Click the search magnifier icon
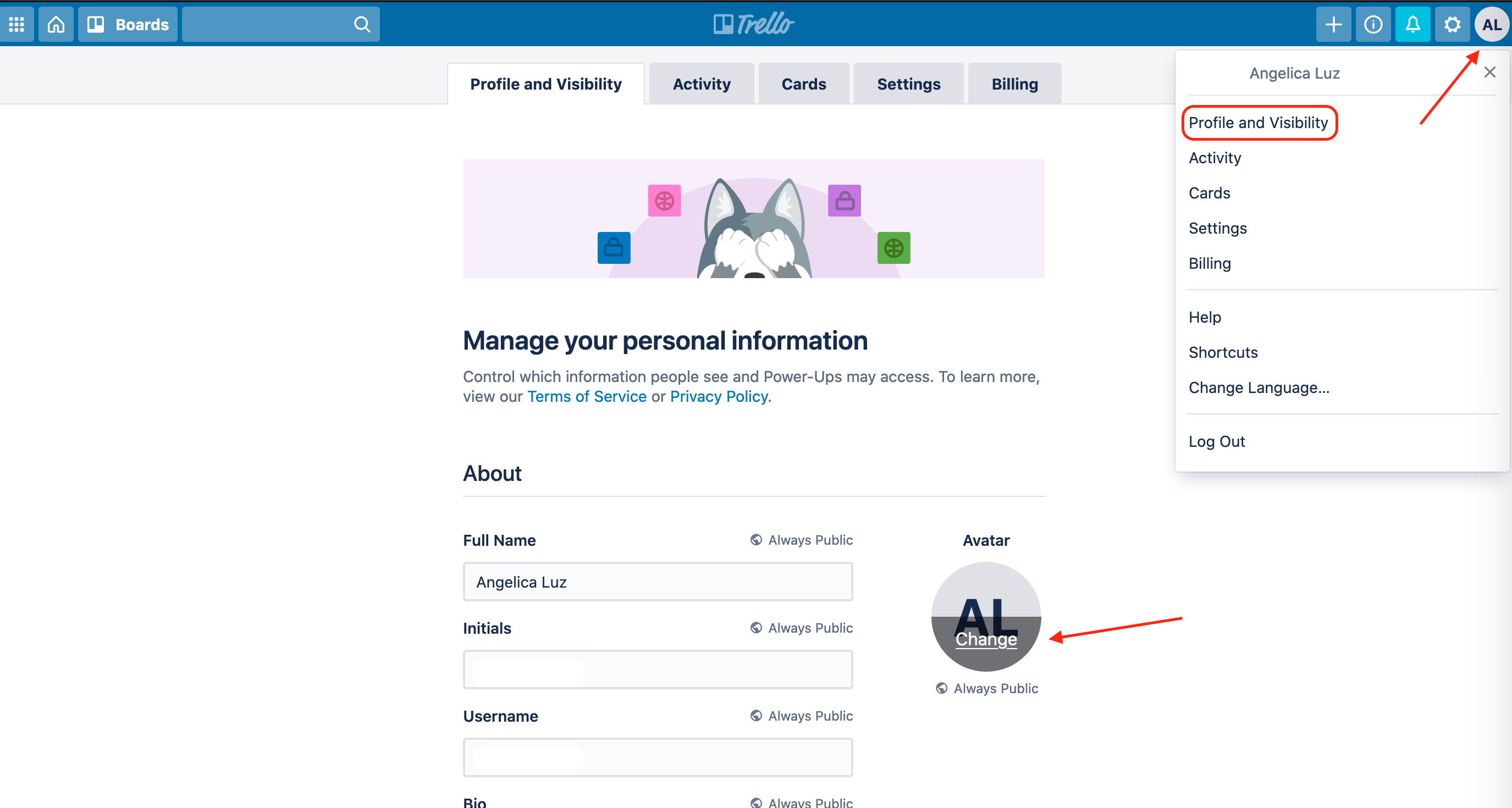 (362, 24)
